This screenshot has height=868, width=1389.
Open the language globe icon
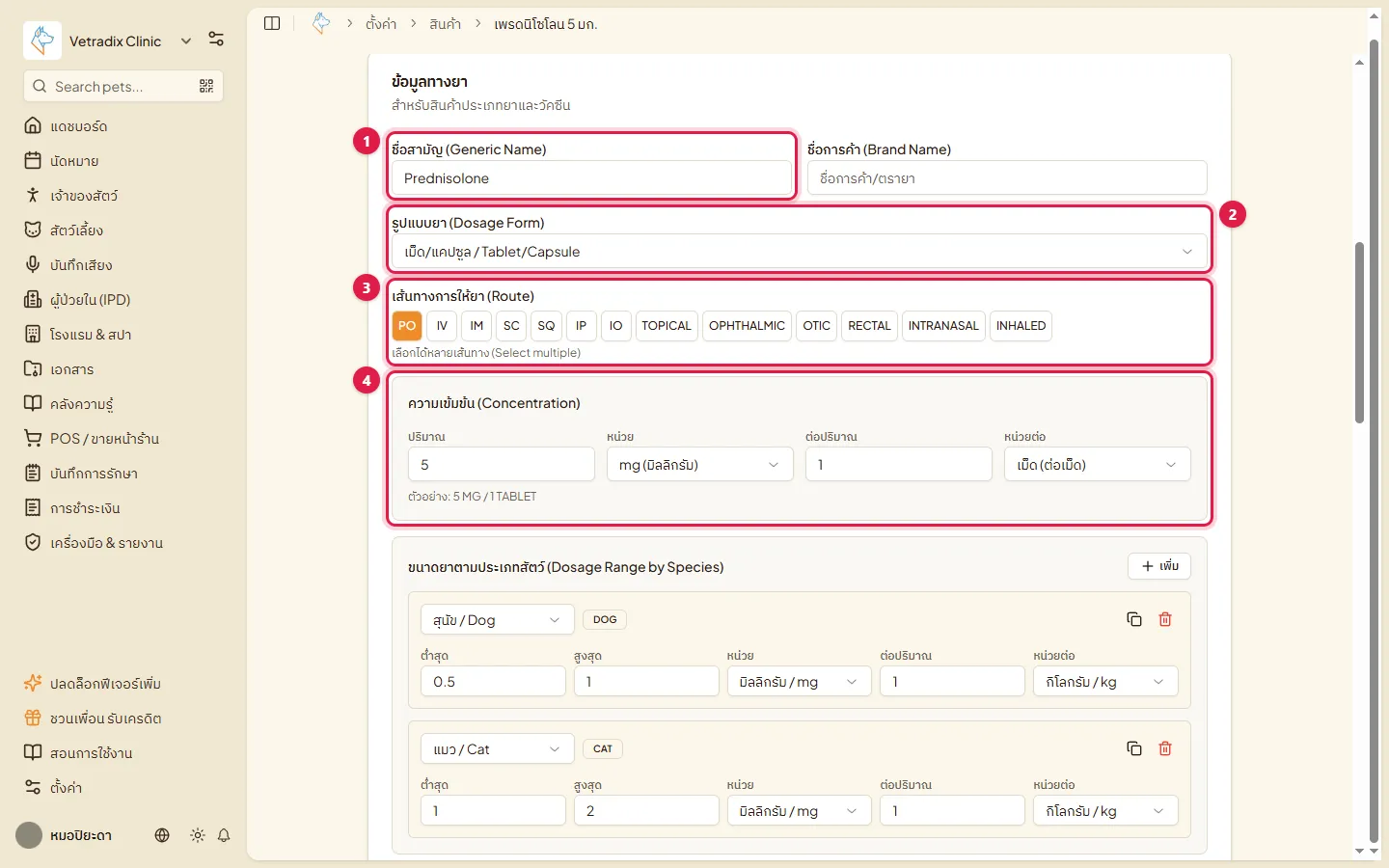click(162, 835)
